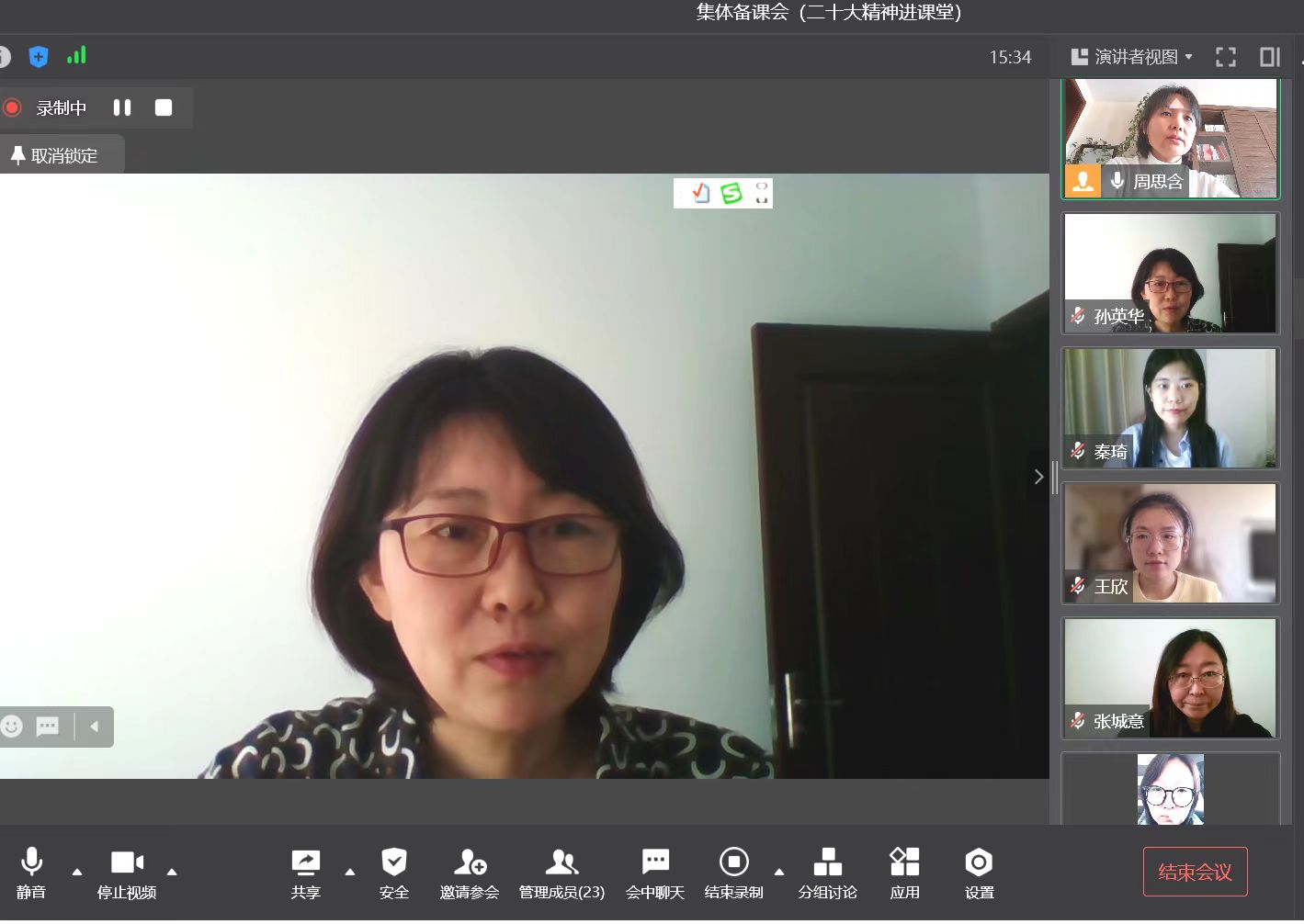Stop the recording with square button
The width and height of the screenshot is (1304, 924).
pos(164,107)
